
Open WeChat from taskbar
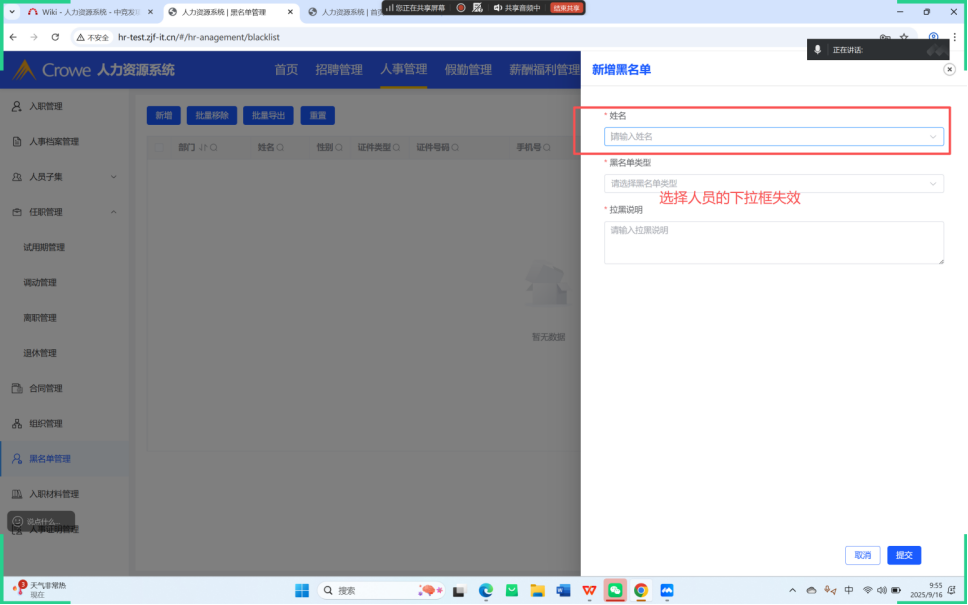tap(615, 590)
